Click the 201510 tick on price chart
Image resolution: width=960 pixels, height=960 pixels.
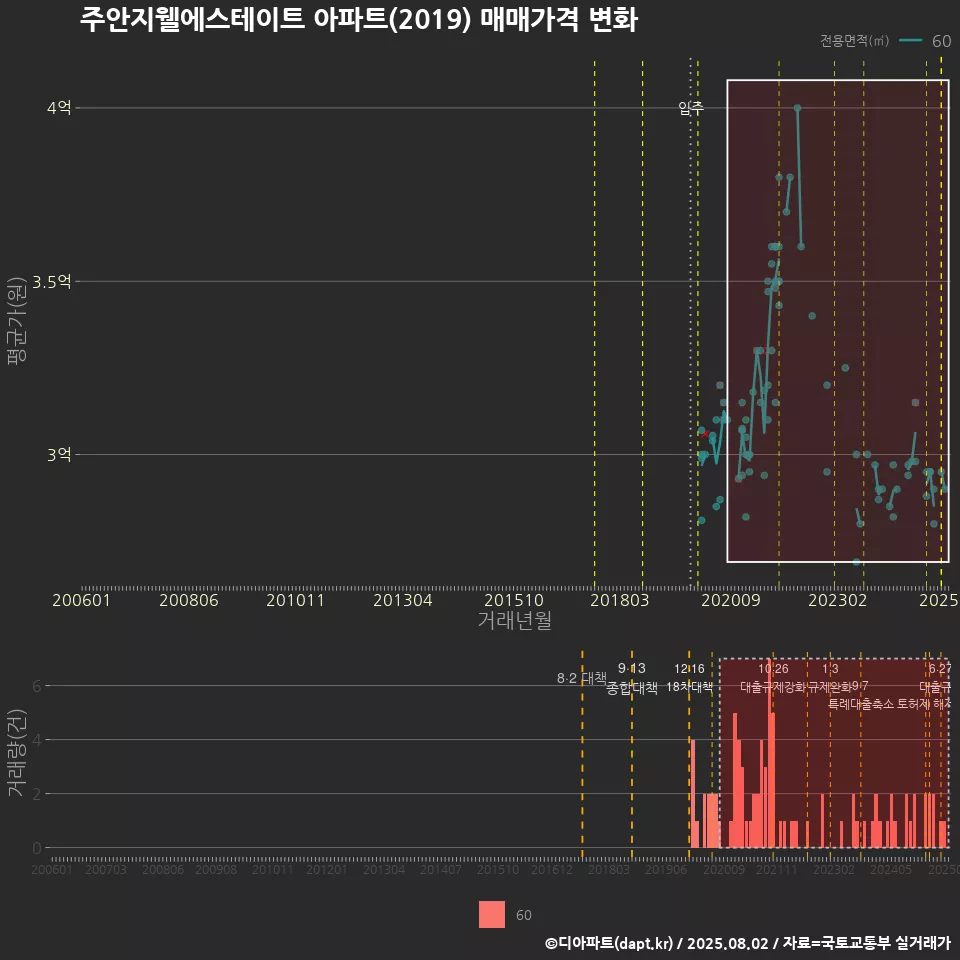click(x=514, y=600)
